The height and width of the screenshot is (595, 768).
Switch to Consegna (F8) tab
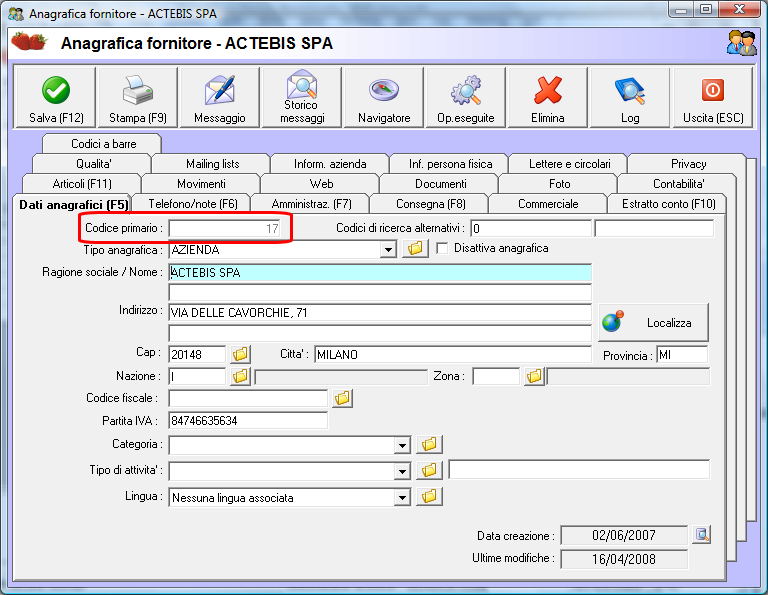[x=431, y=204]
